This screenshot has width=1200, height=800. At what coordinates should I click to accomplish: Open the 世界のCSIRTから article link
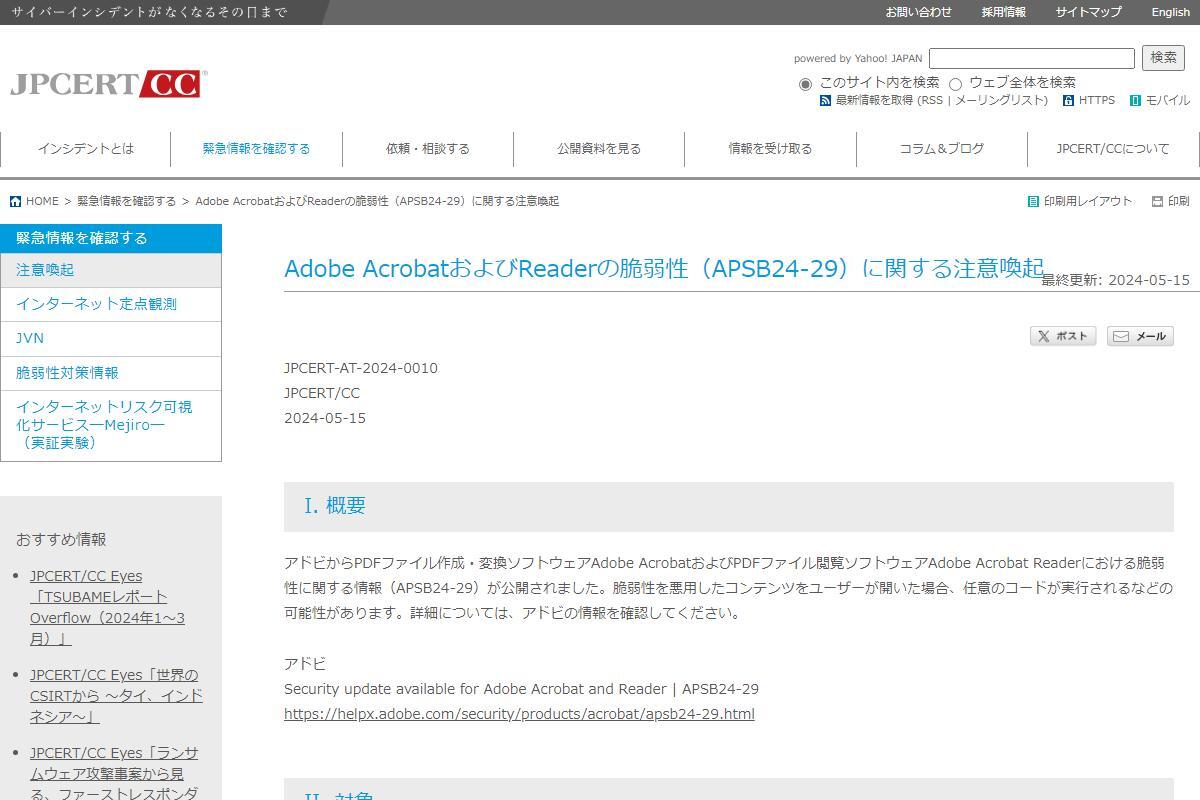pos(116,696)
